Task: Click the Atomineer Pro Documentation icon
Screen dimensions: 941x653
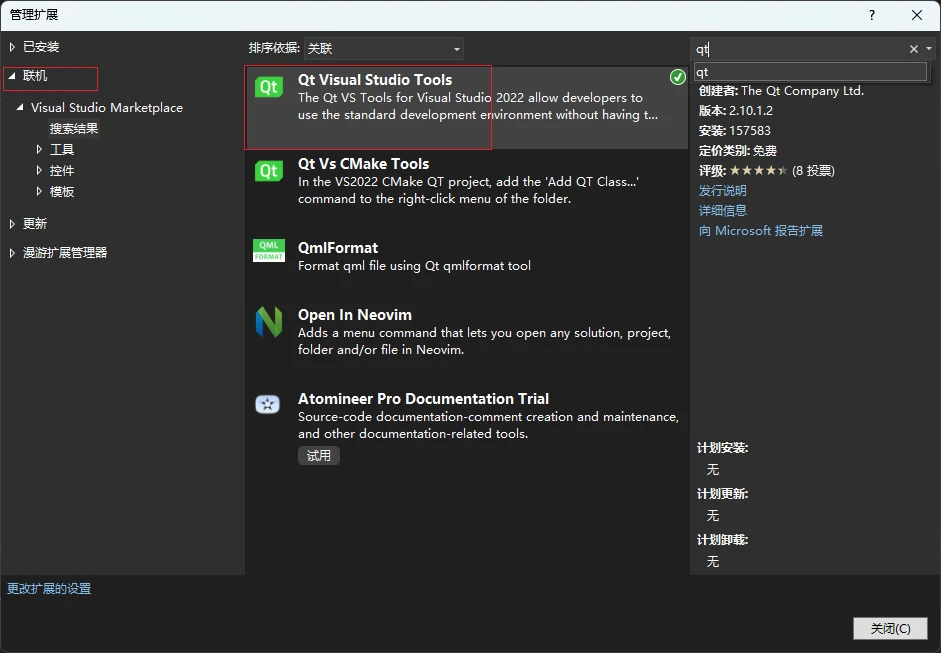Action: click(268, 405)
